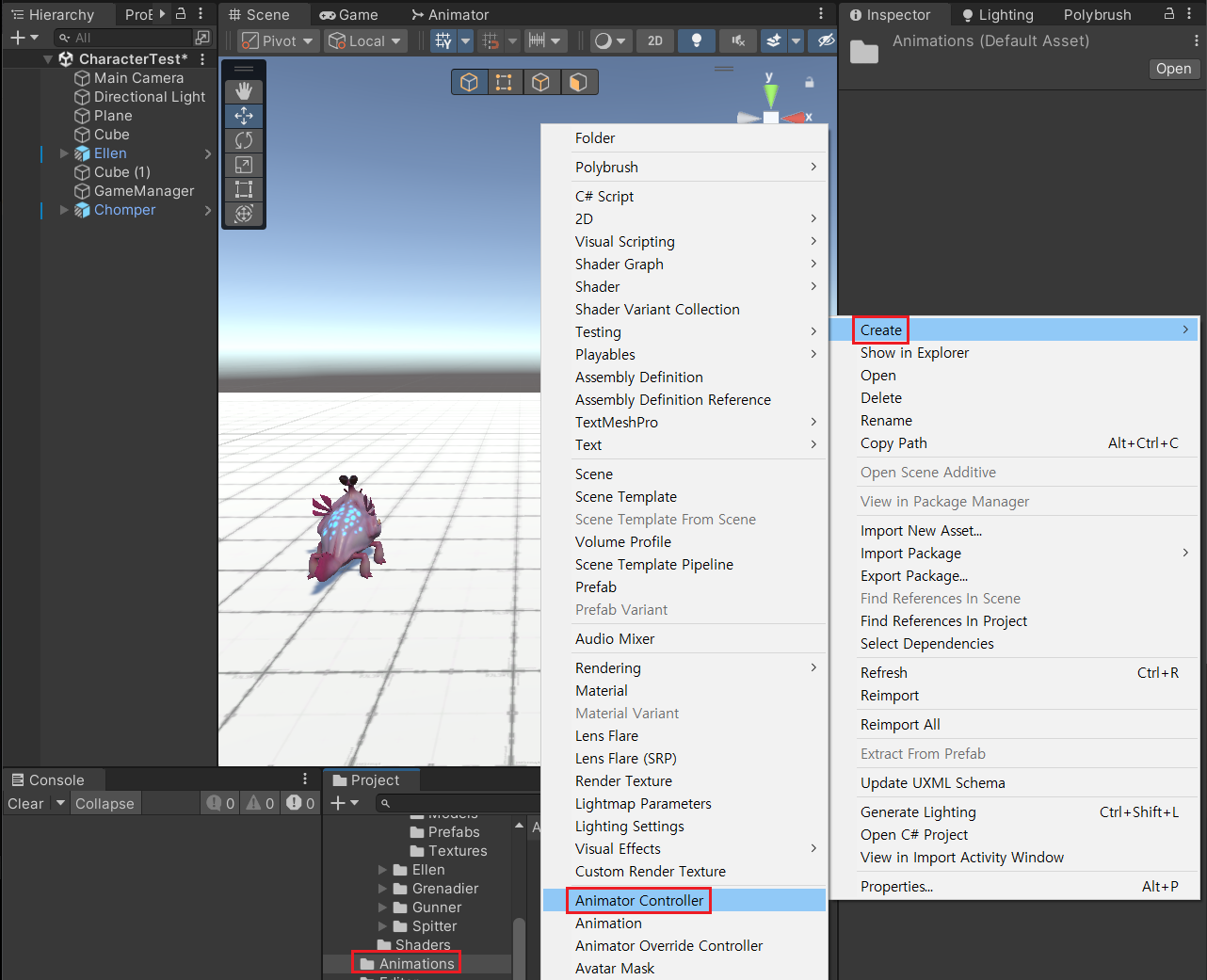Open Animations asset header options menu

coord(1196,41)
